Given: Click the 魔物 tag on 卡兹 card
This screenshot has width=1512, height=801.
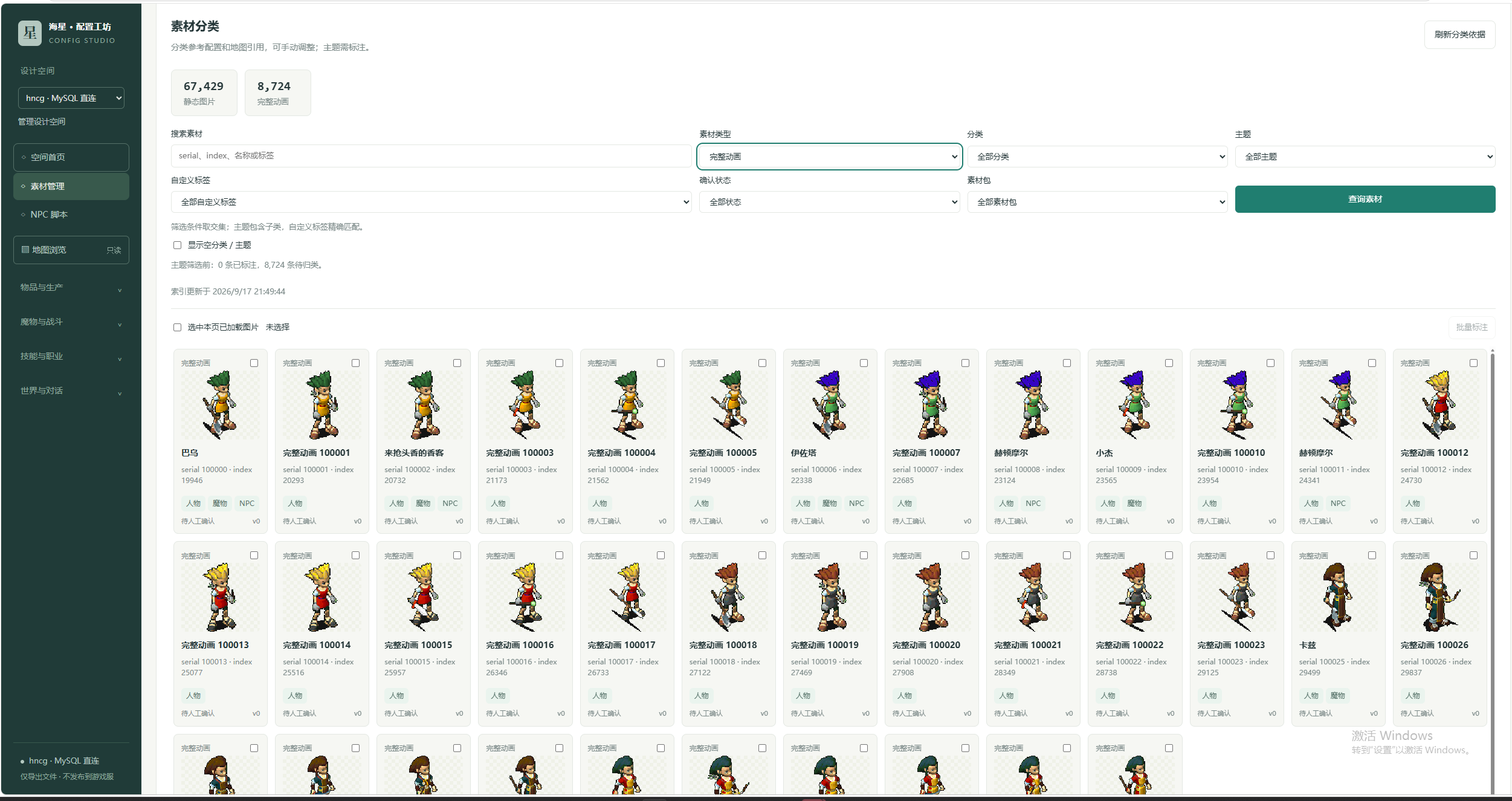Looking at the screenshot, I should pyautogui.click(x=1337, y=696).
